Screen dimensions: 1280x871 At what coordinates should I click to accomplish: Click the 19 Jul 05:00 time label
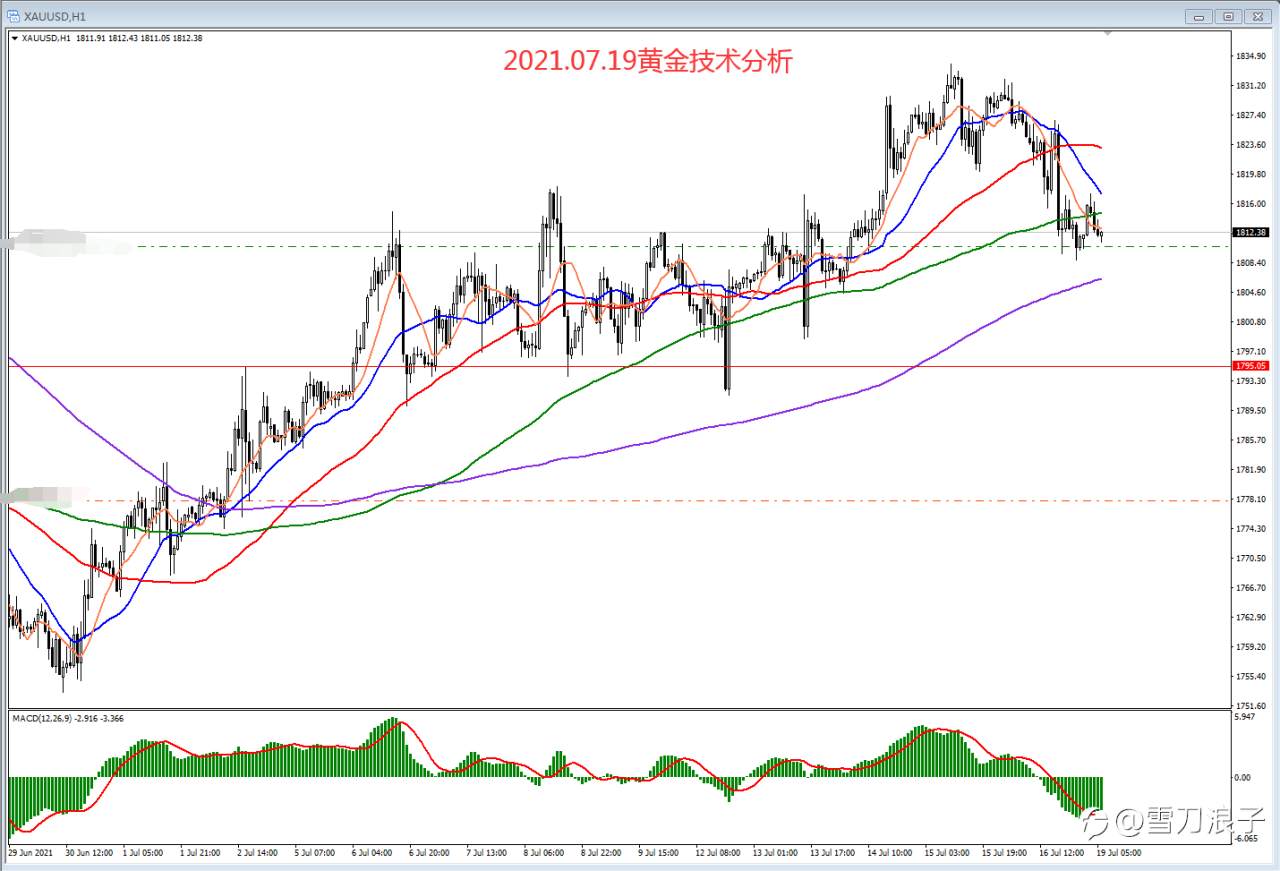(1118, 853)
